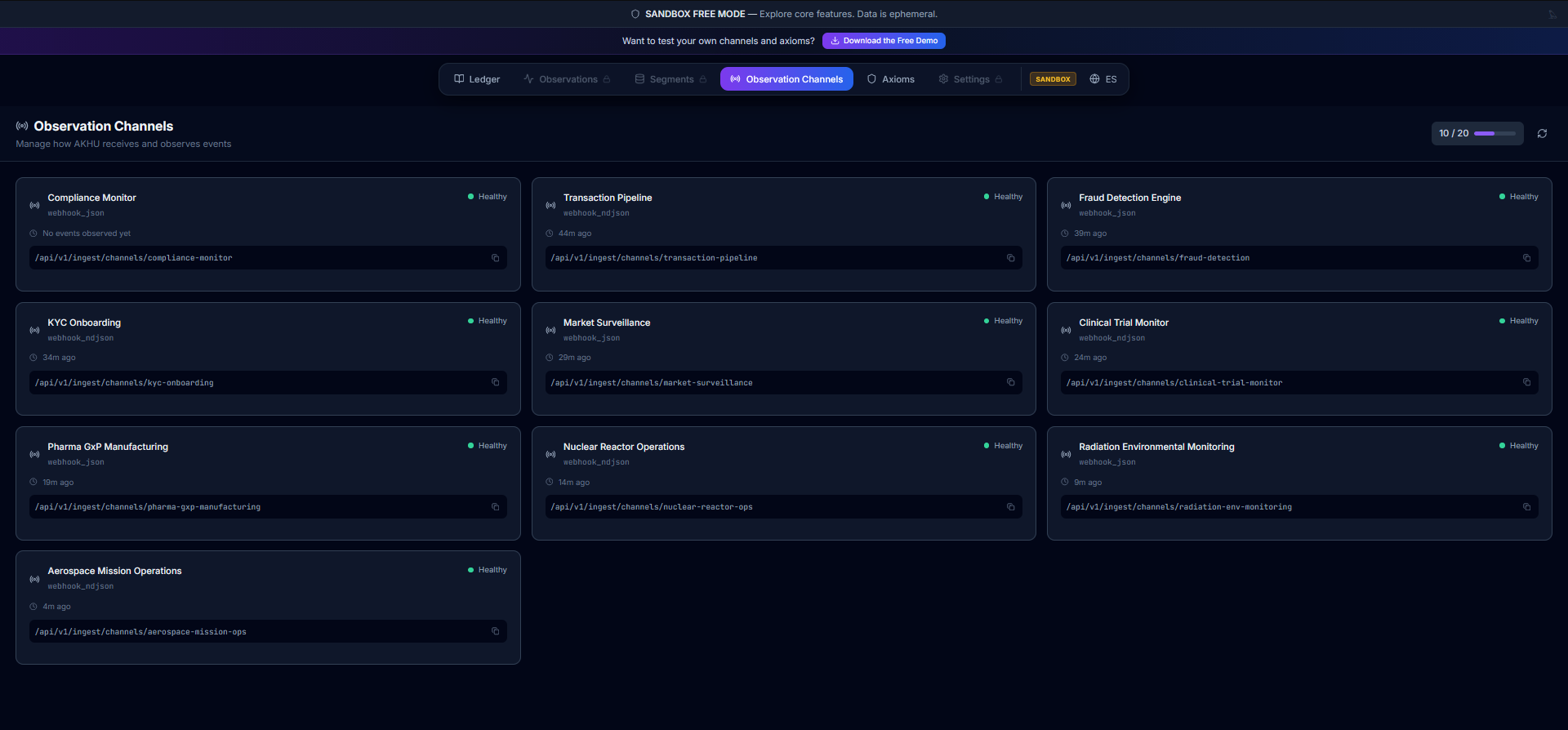Click the Pharma GxP Manufacturing signal icon
This screenshot has height=730, width=1568.
34,454
